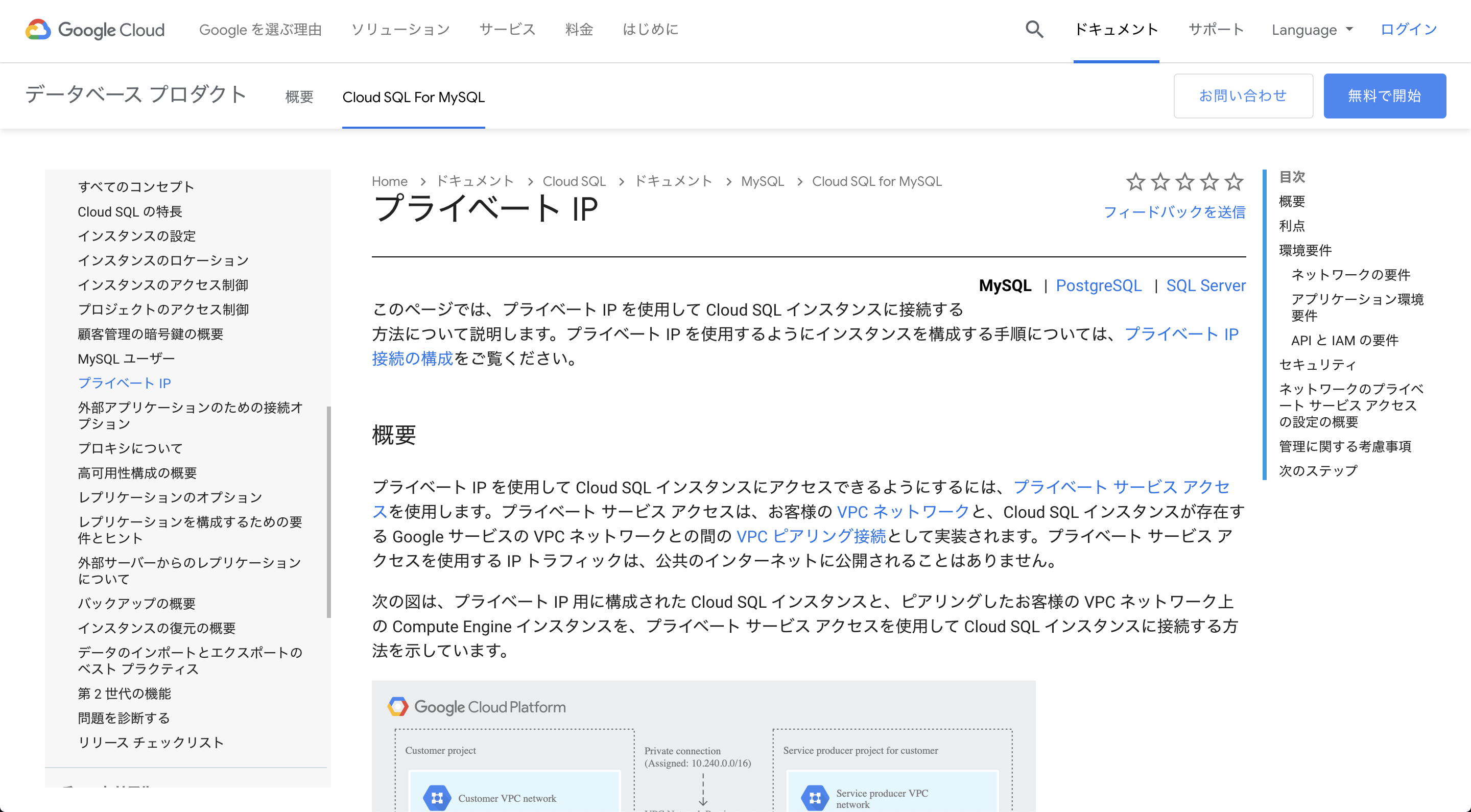
Task: Rate page five stars
Action: [1233, 182]
